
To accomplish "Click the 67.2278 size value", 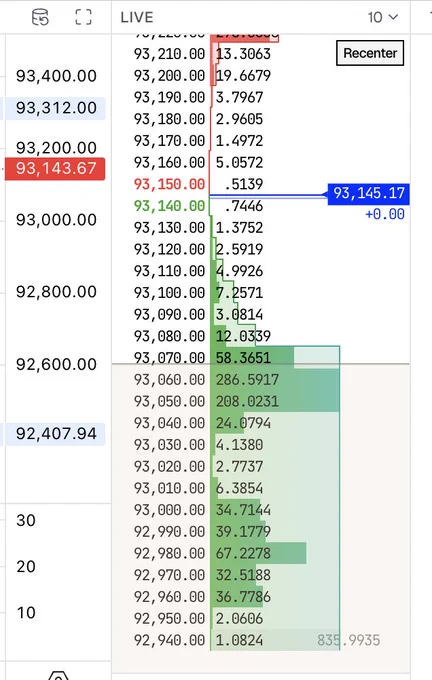I will [243, 553].
